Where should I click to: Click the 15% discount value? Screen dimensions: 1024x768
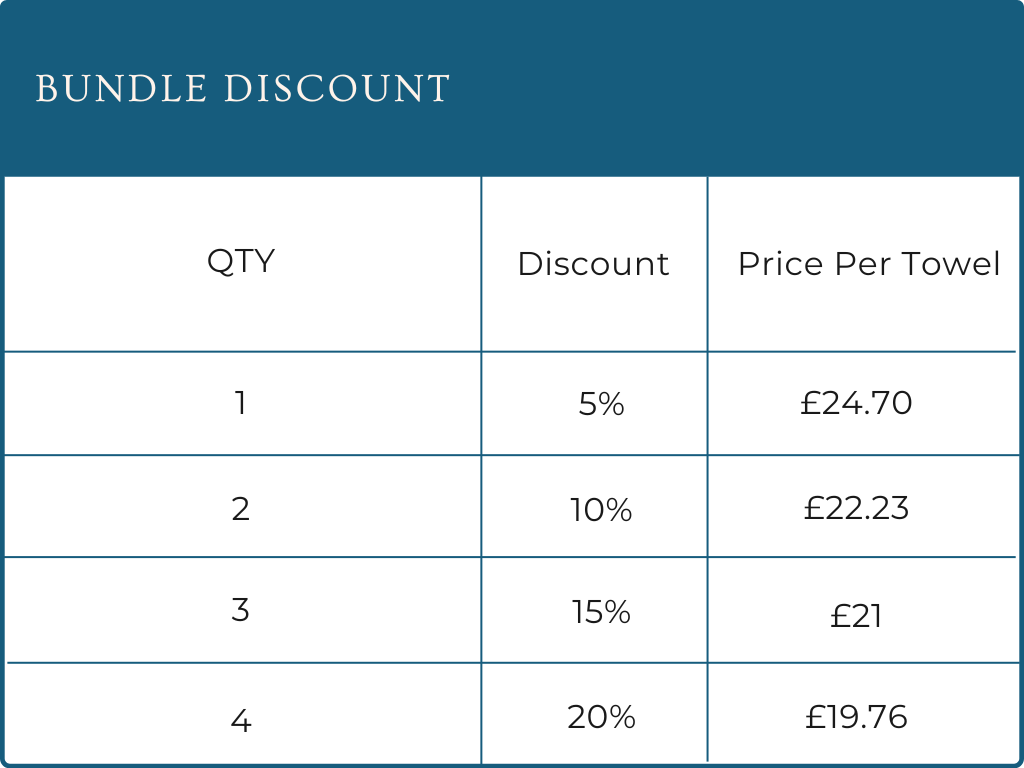(x=601, y=612)
